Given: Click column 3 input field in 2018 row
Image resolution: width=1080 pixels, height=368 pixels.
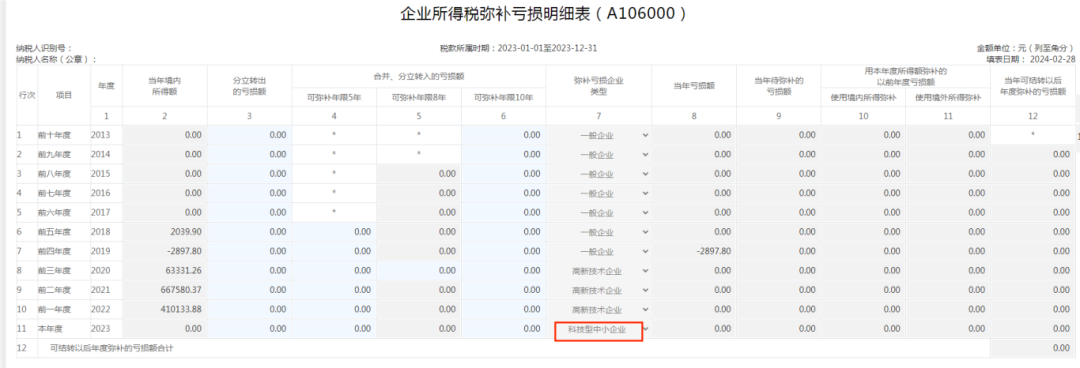Looking at the screenshot, I should click(x=249, y=232).
